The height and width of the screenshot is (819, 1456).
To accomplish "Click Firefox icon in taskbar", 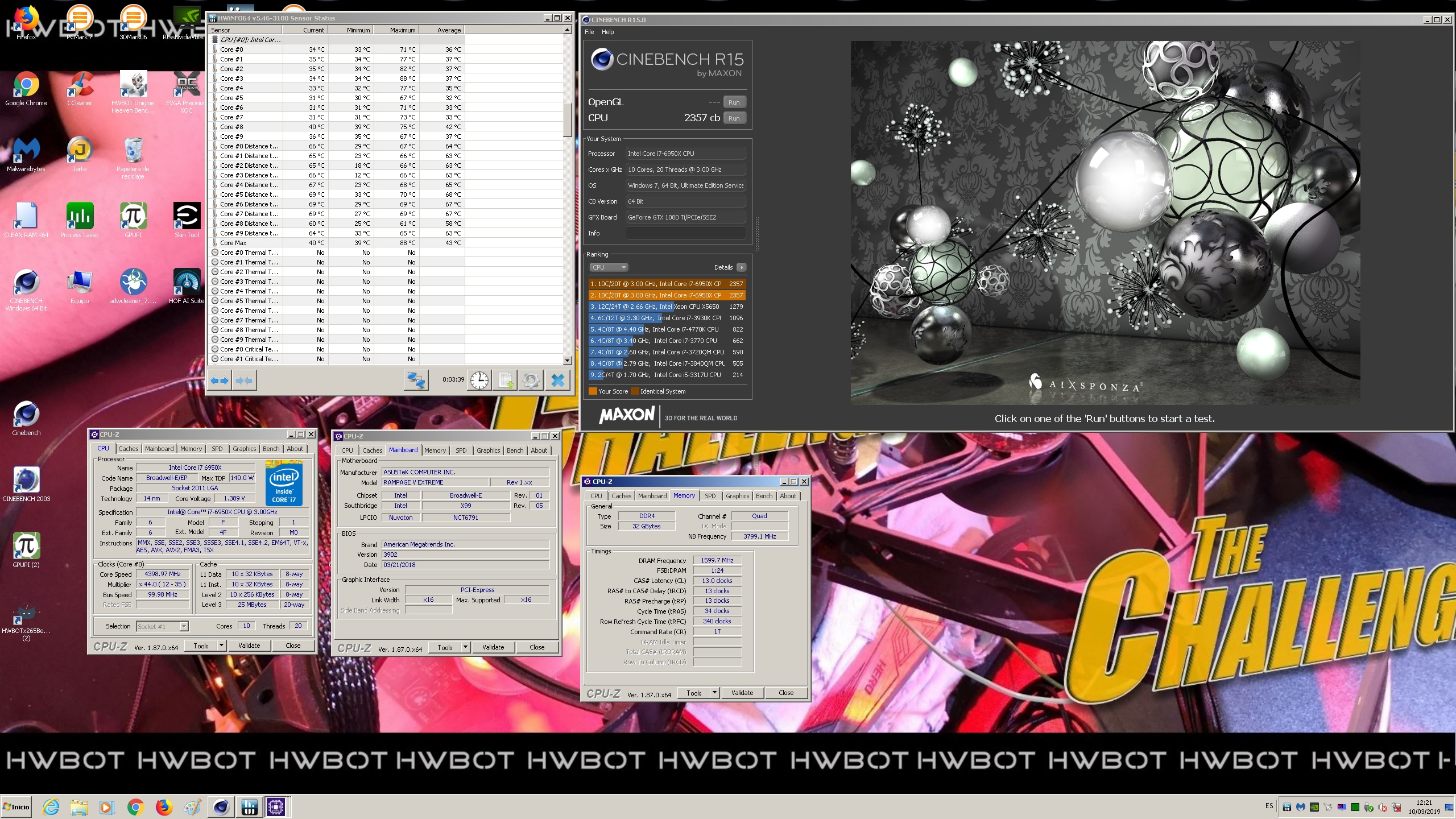I will pyautogui.click(x=164, y=806).
